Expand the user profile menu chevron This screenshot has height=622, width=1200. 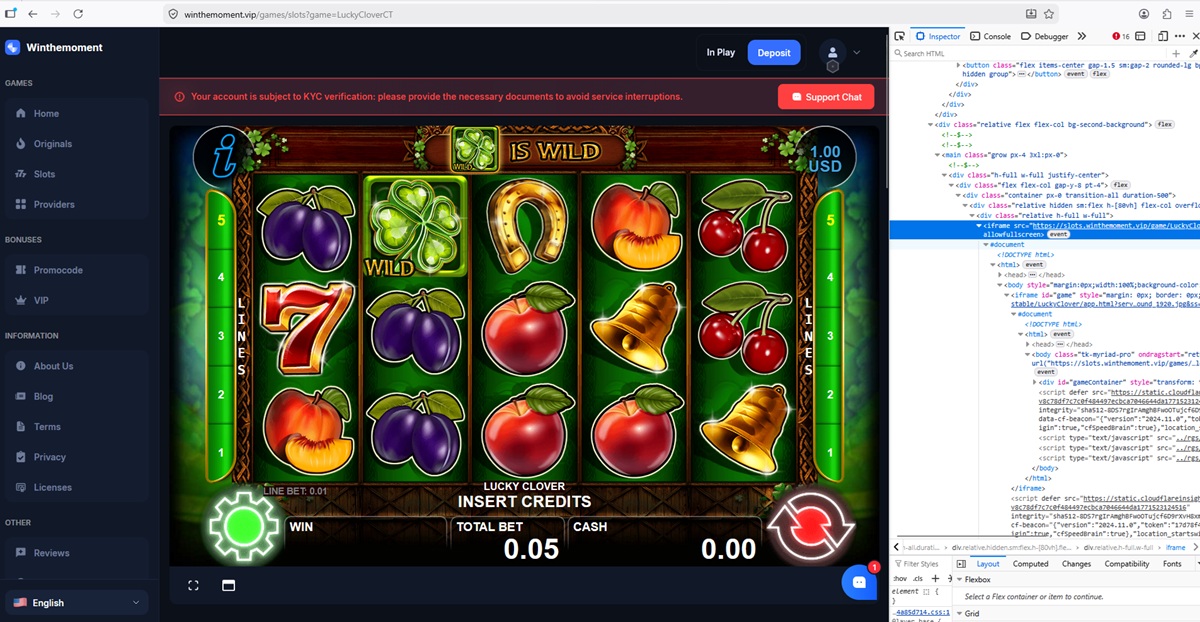pyautogui.click(x=857, y=52)
